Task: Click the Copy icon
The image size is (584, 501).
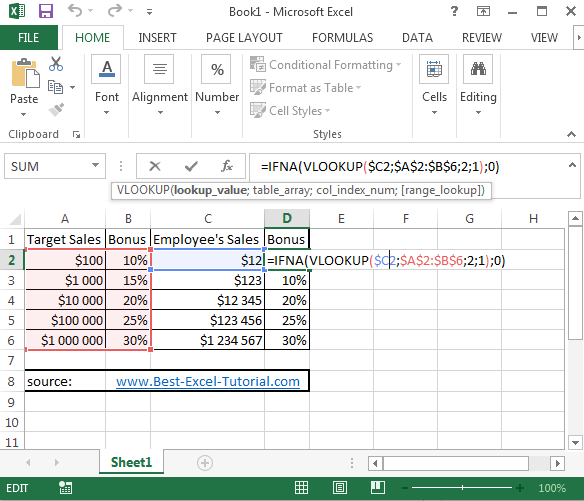Action: coord(55,87)
